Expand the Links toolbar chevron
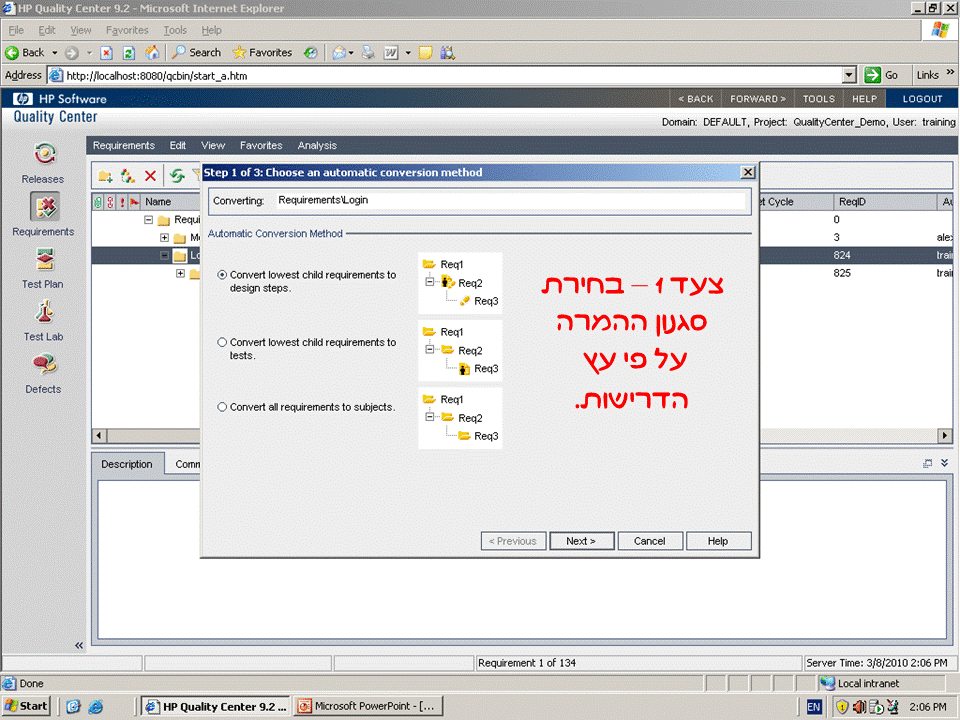Viewport: 960px width, 720px height. tap(950, 72)
